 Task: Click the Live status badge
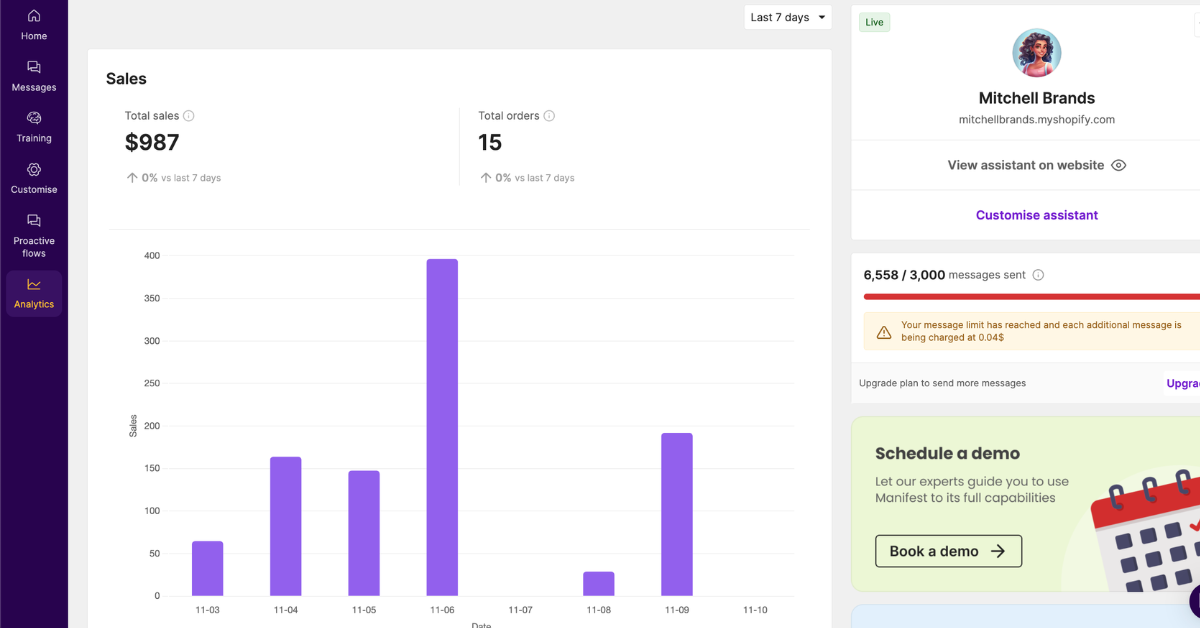874,21
